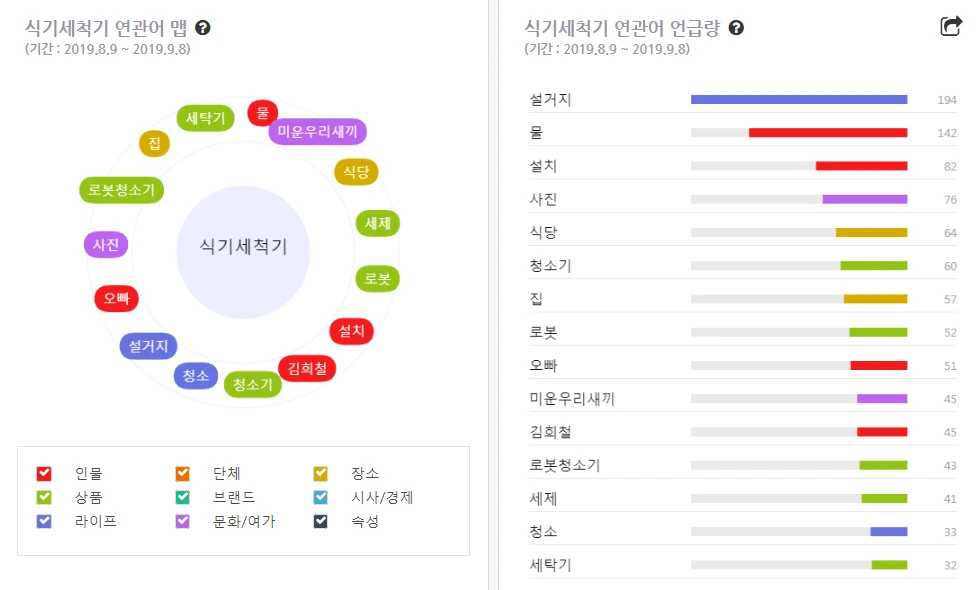Toggle the 단체 category checkbox

pyautogui.click(x=183, y=473)
